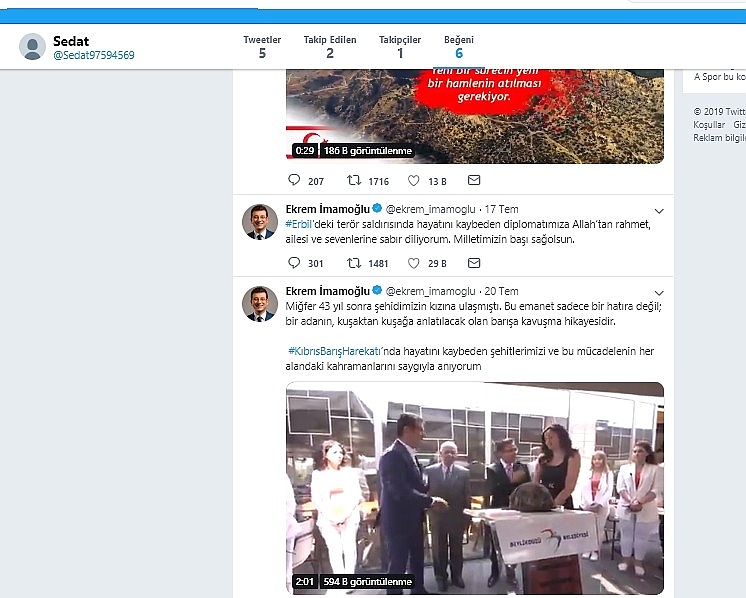
Task: Play the Beylikdüzü ceremony video
Action: [475, 488]
